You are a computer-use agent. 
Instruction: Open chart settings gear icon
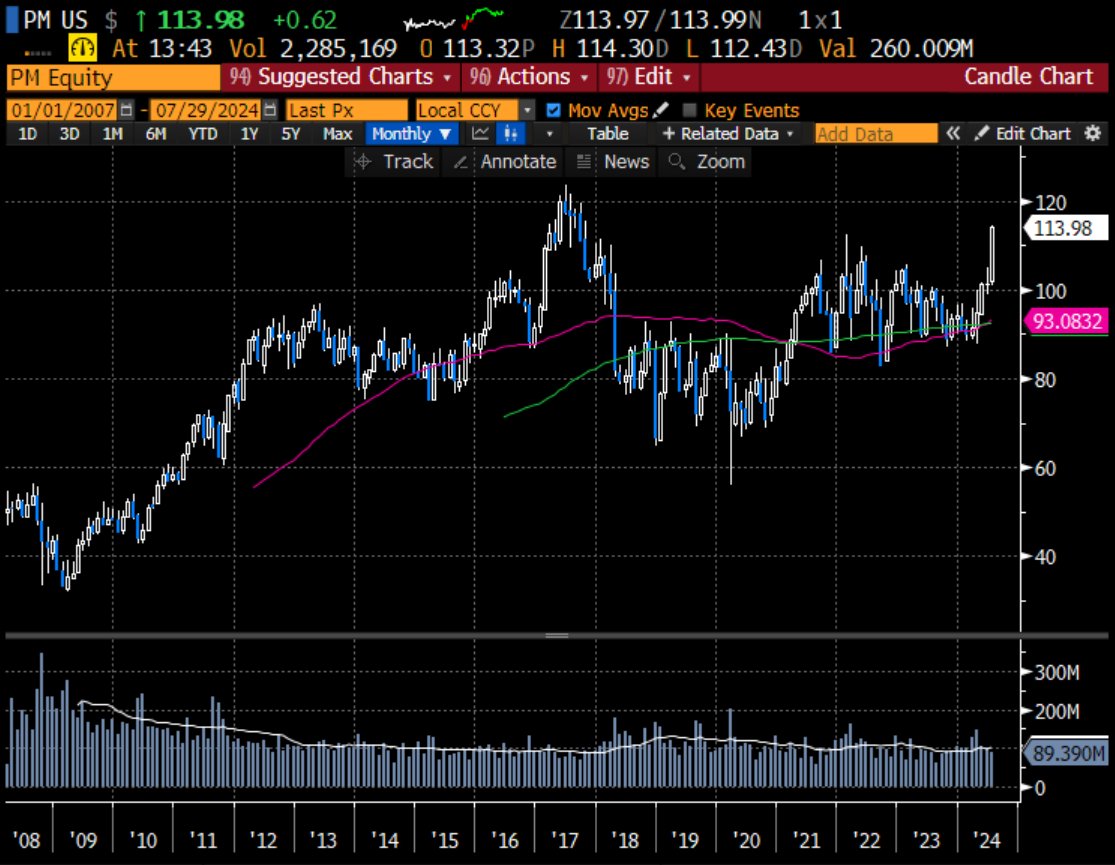(x=1093, y=134)
